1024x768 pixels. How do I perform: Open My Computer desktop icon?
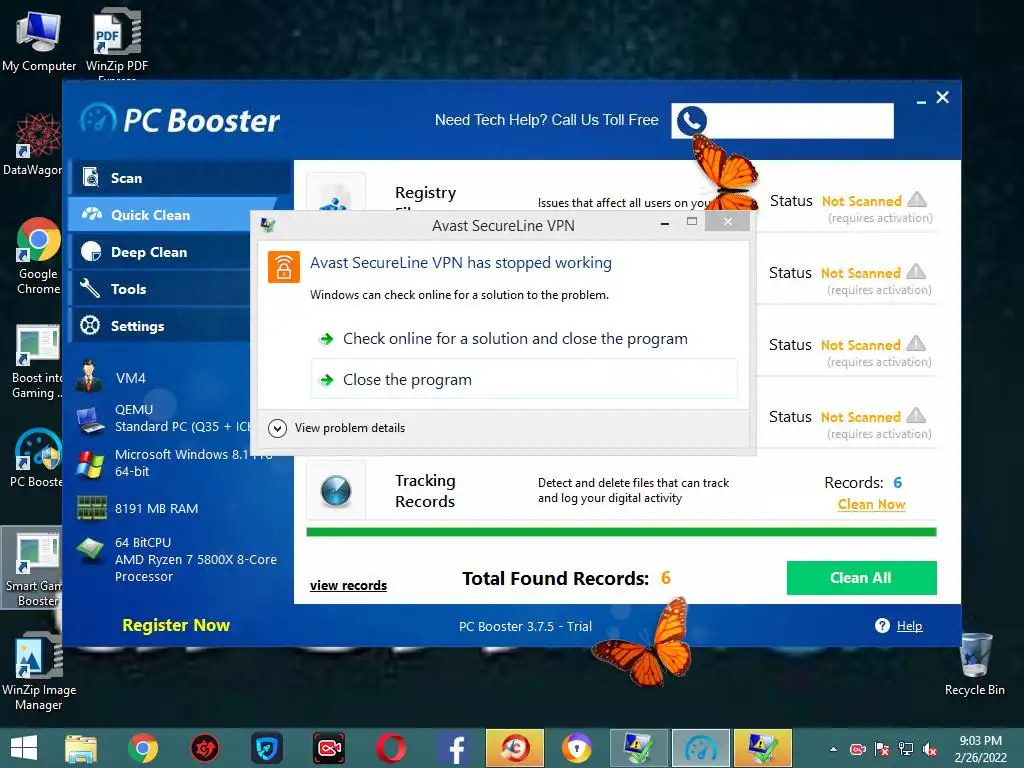39,42
